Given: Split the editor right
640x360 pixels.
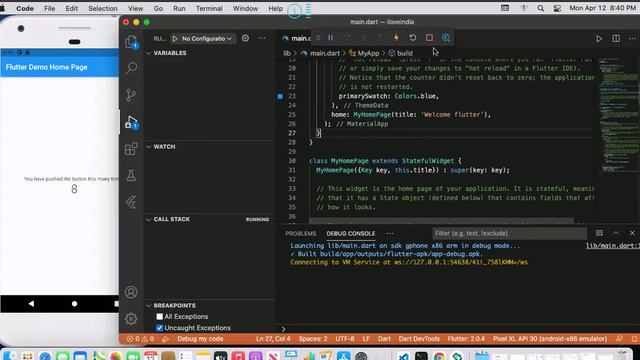Looking at the screenshot, I should pos(616,38).
